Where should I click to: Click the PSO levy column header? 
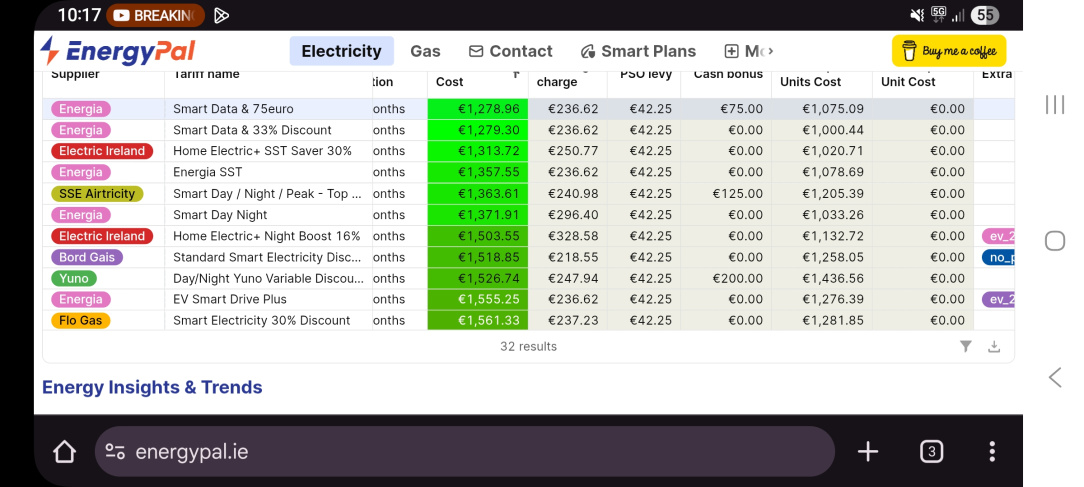coord(646,74)
